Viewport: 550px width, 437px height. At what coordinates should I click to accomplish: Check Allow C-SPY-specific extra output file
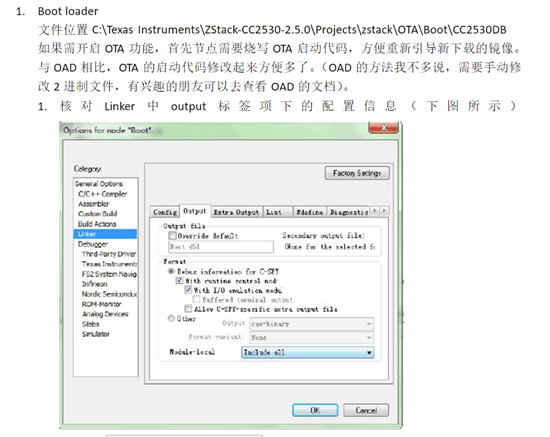188,309
